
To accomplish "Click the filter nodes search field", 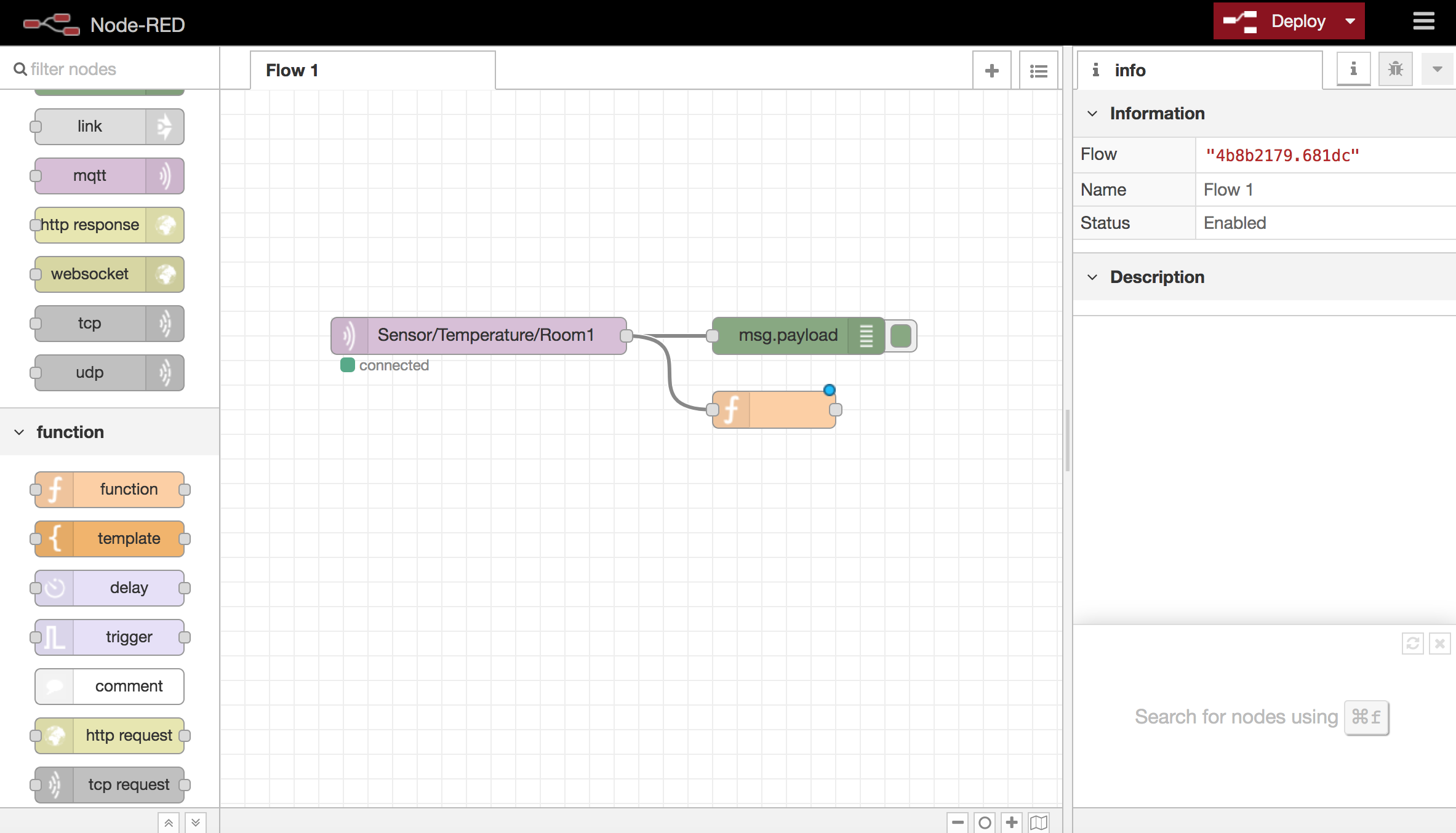I will click(x=110, y=69).
